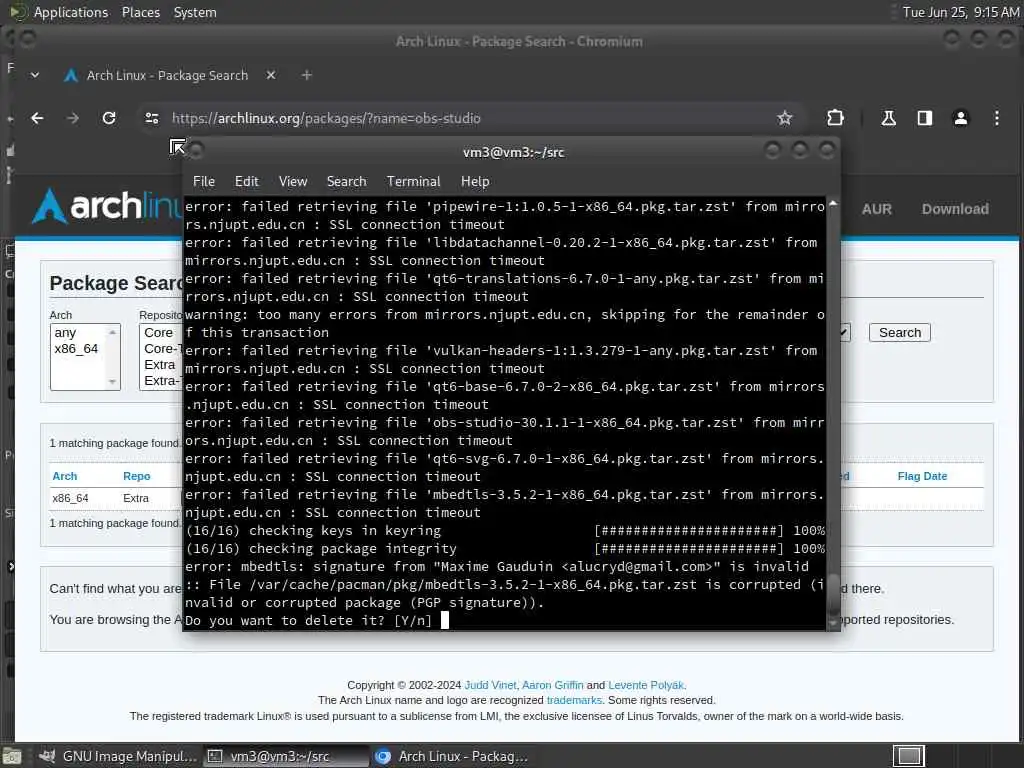The image size is (1024, 768).
Task: Open Aaron Griffin link in footer
Action: tap(552, 685)
